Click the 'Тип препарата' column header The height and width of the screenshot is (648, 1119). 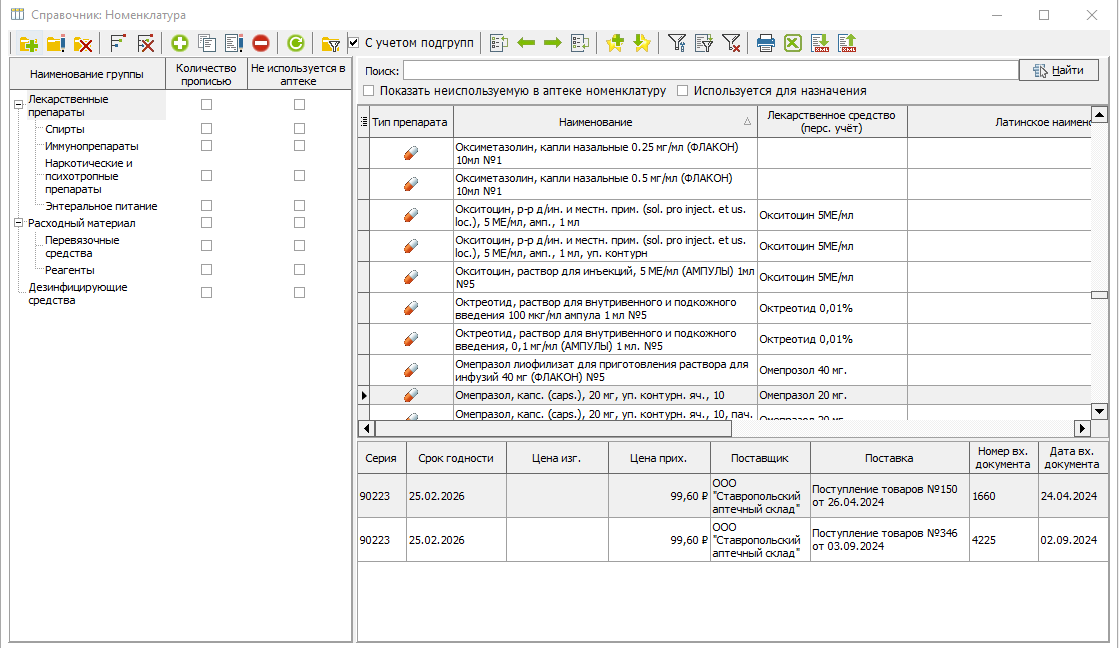tap(410, 122)
